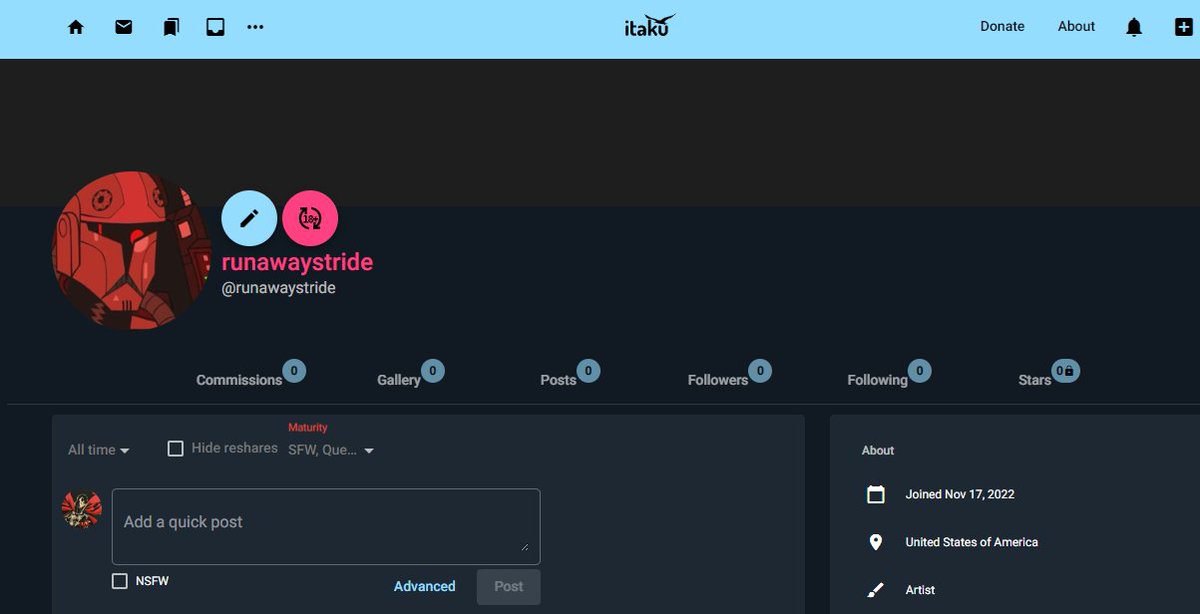
Task: Click the brush icon beside Artist
Action: coord(876,590)
